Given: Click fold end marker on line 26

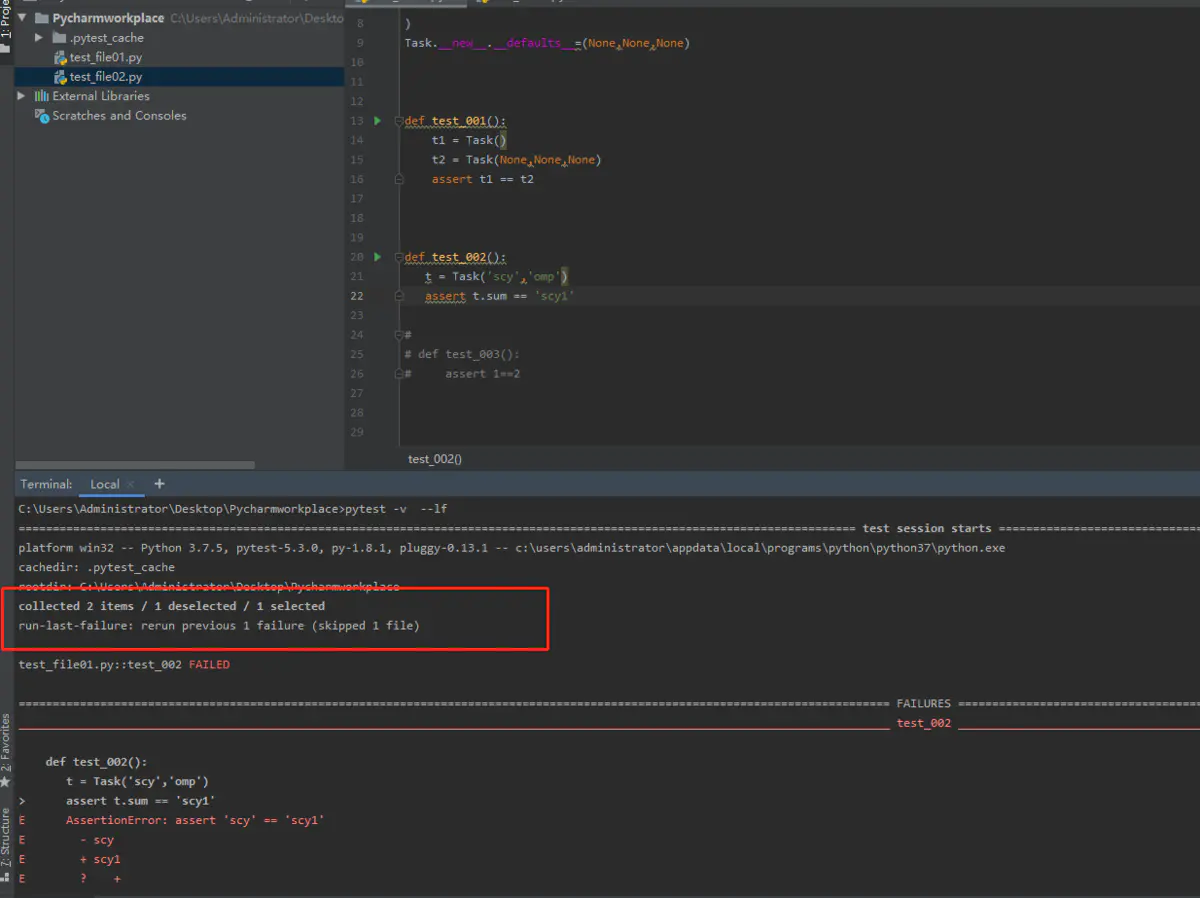Looking at the screenshot, I should [x=398, y=374].
